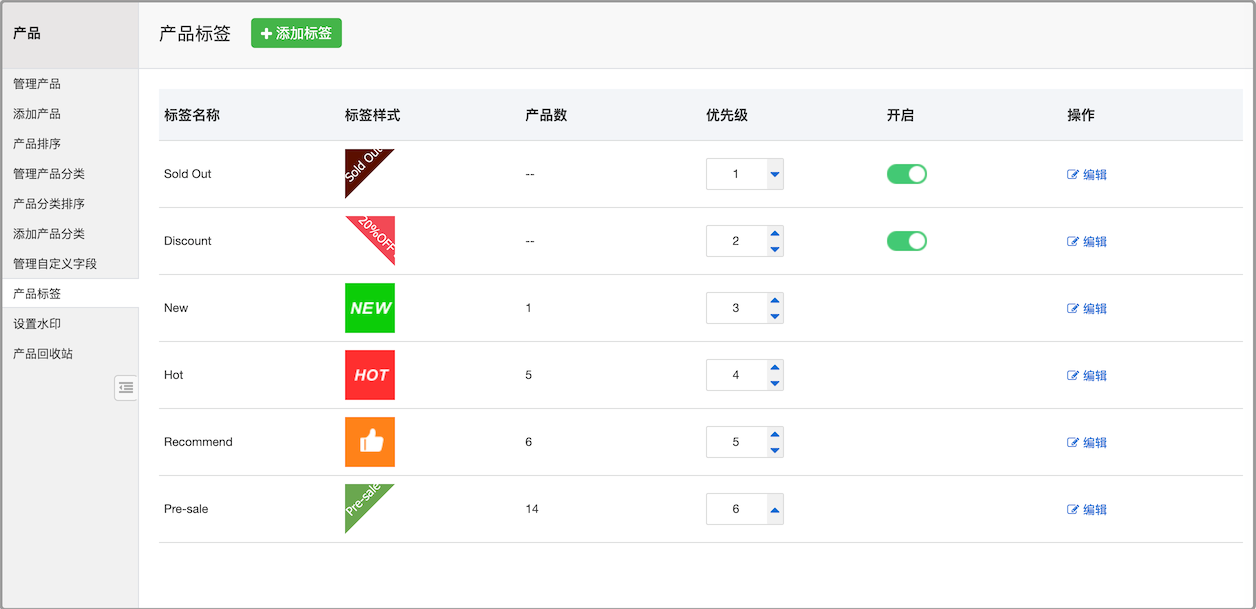Click the 添加标签 button
The width and height of the screenshot is (1256, 609).
(296, 33)
